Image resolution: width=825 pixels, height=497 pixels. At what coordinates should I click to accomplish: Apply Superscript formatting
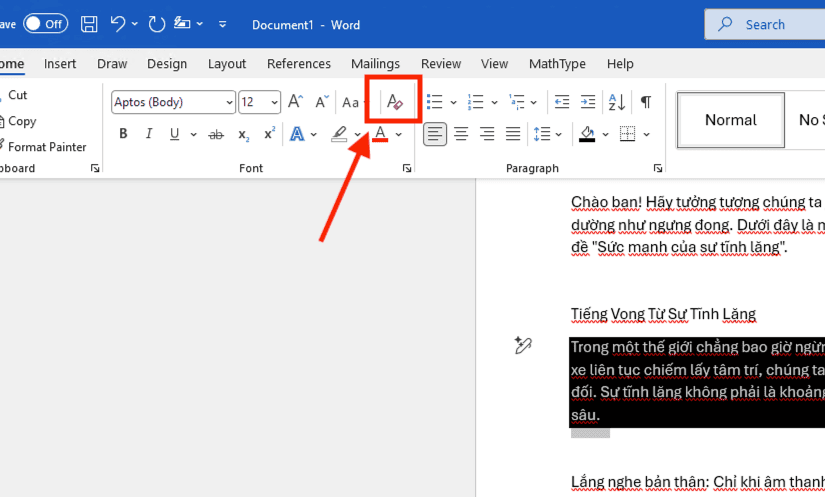[269, 134]
